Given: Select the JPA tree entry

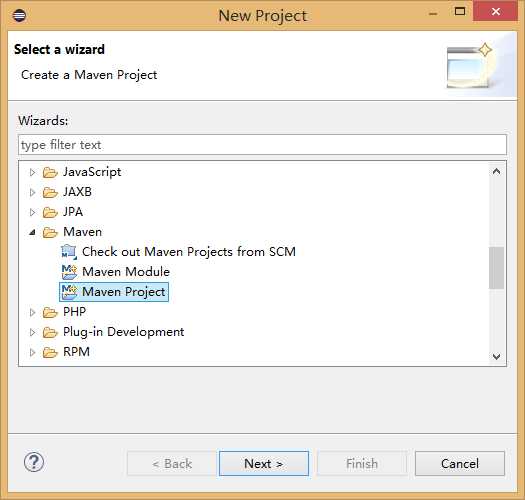Looking at the screenshot, I should coord(73,212).
